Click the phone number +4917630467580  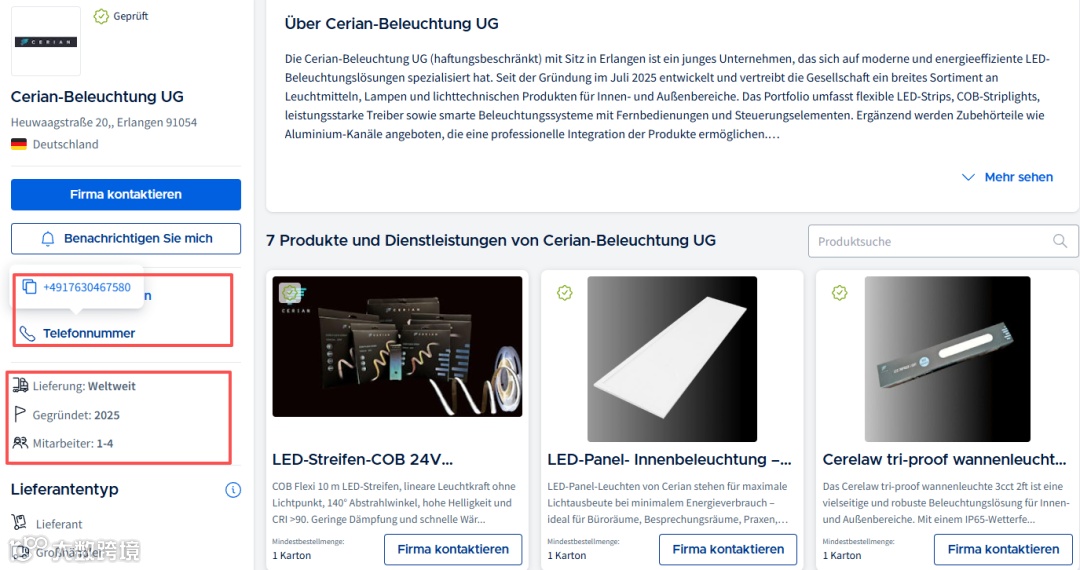[87, 287]
